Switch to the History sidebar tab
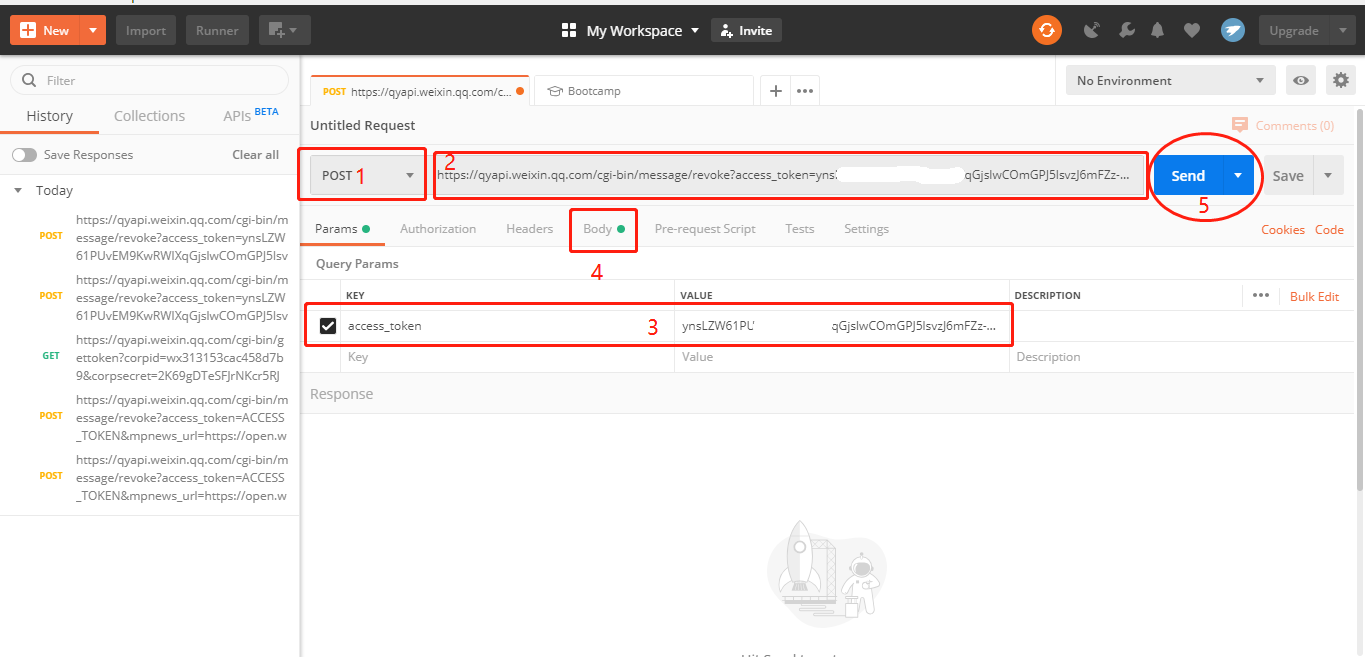Viewport: 1365px width, 657px height. click(x=49, y=116)
